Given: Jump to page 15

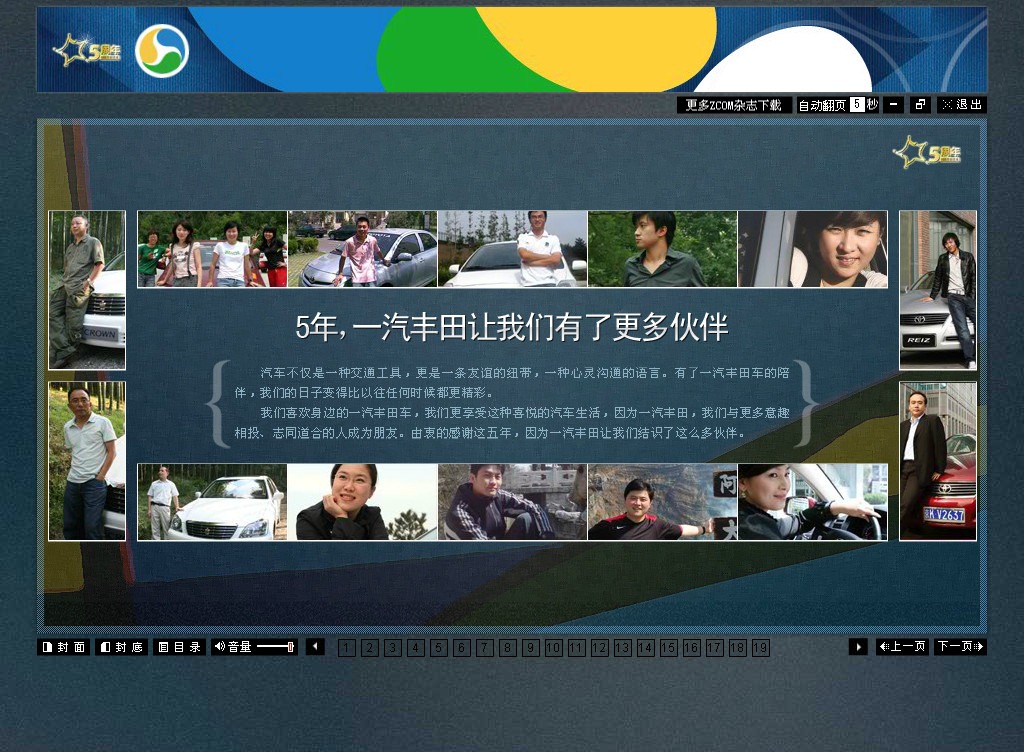Looking at the screenshot, I should tap(668, 648).
